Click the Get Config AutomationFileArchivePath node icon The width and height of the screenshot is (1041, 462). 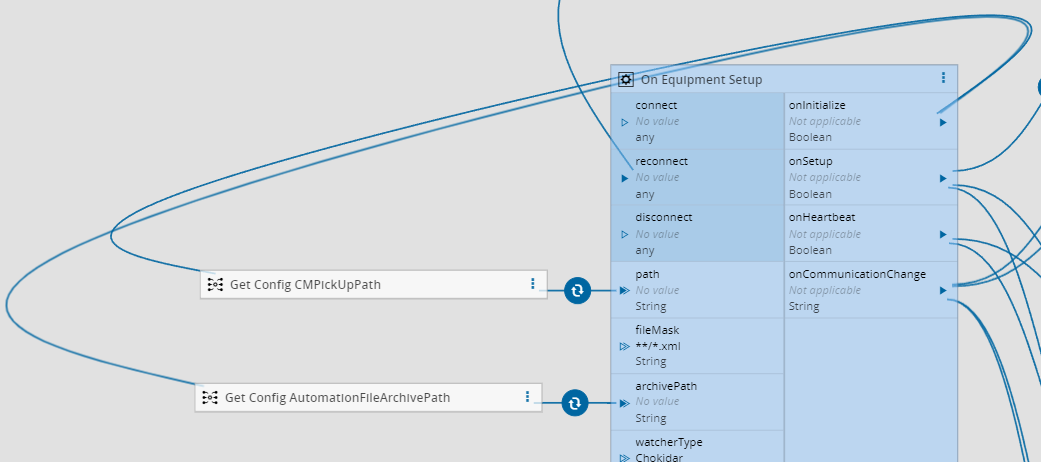click(x=210, y=398)
